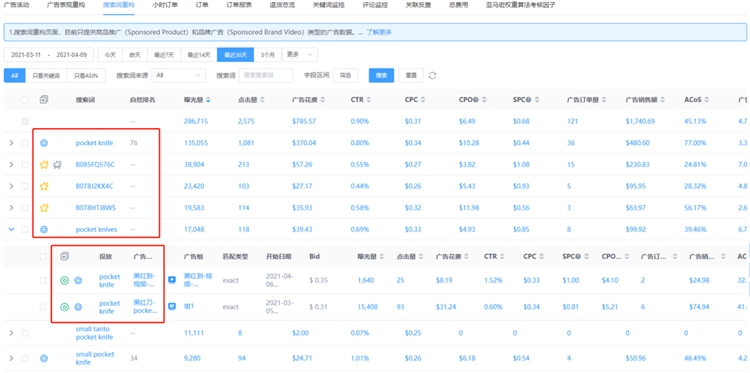Click the green play icon in the Bid $0.35 row
This screenshot has width=750, height=373.
[64, 281]
